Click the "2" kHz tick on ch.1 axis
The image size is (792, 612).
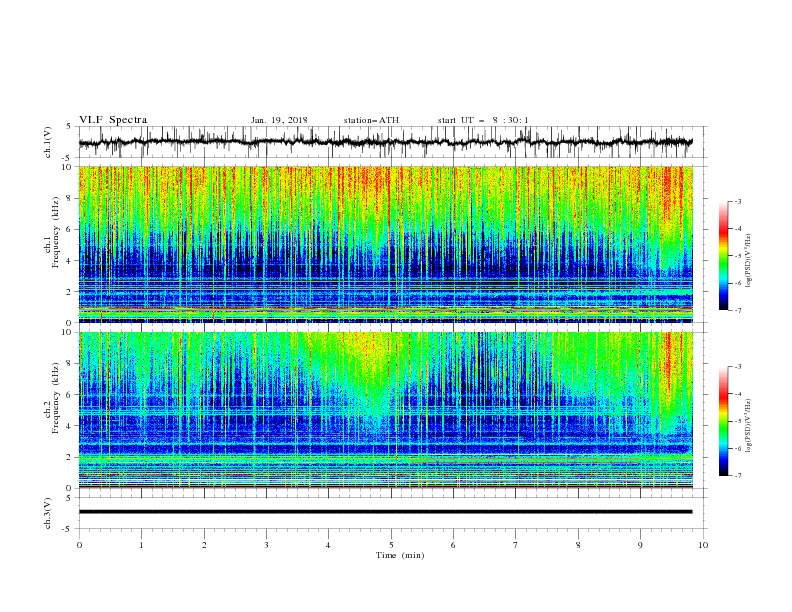pyautogui.click(x=69, y=292)
